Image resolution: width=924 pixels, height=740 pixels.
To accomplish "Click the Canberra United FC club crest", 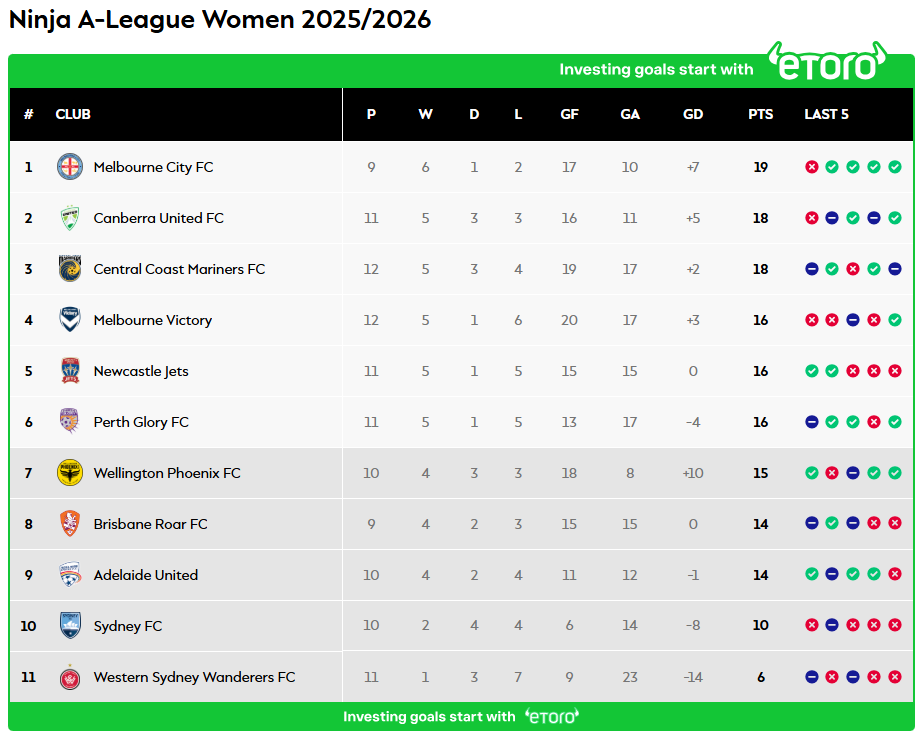I will click(x=70, y=218).
